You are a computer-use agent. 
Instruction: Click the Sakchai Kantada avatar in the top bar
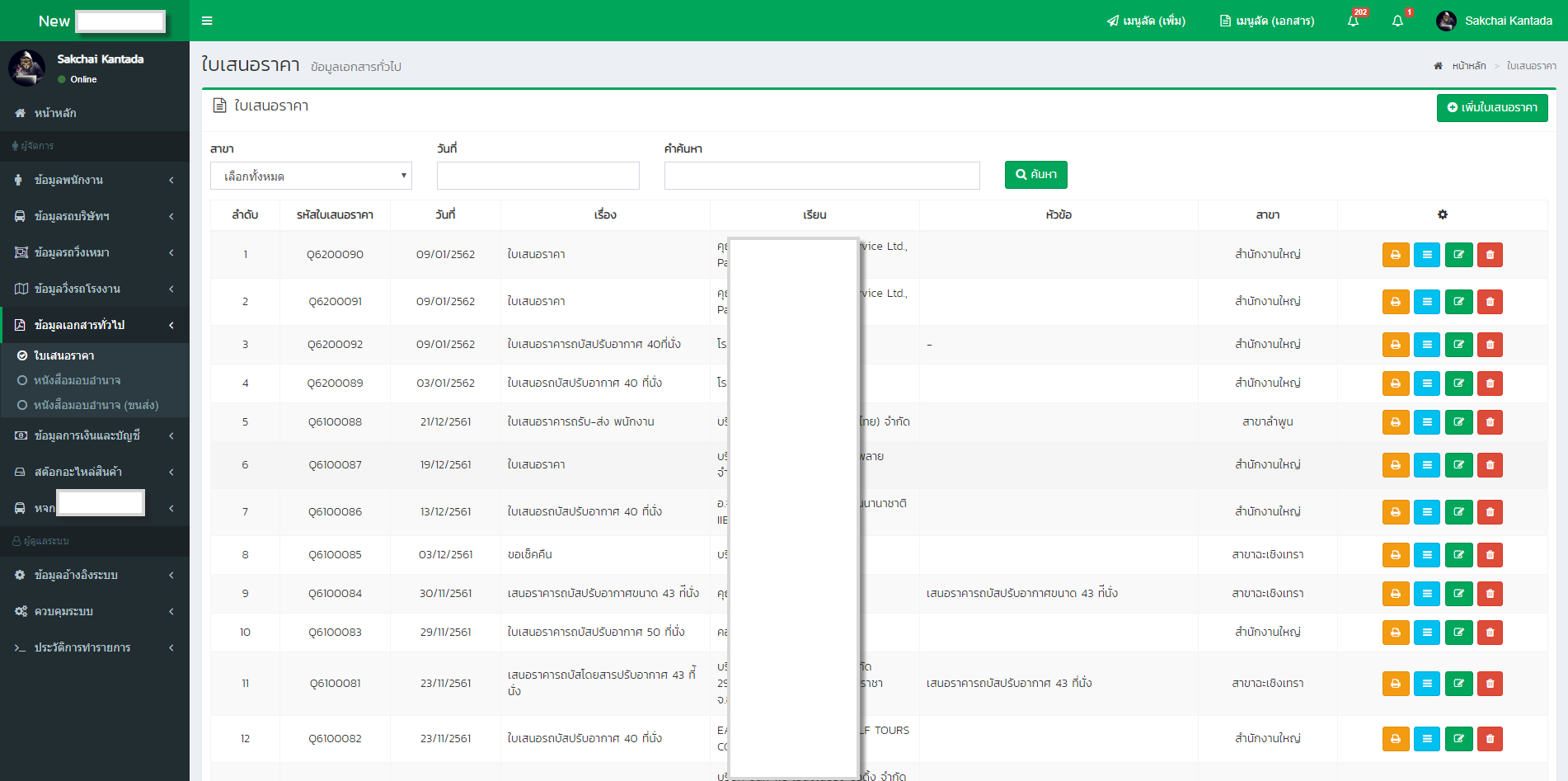[x=1446, y=21]
